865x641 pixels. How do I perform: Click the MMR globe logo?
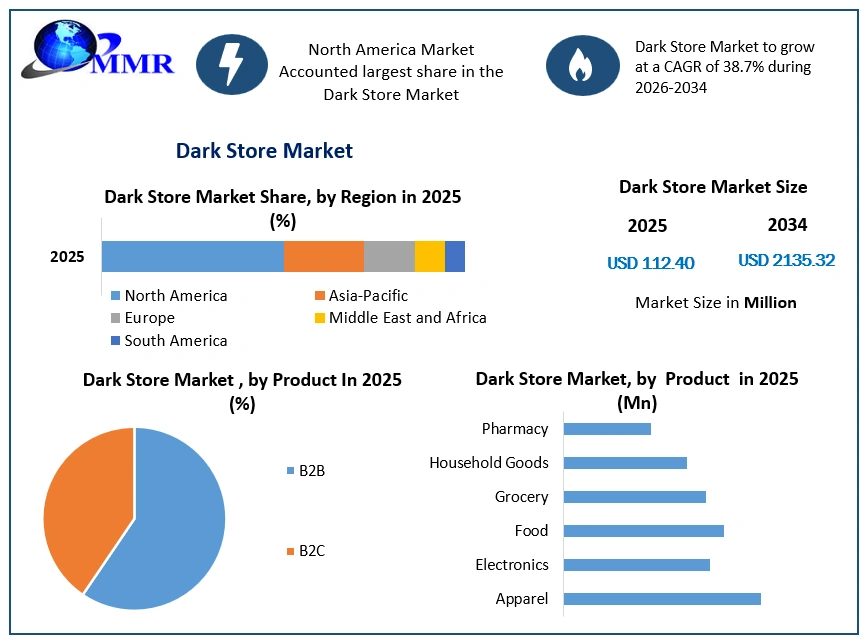tap(98, 50)
